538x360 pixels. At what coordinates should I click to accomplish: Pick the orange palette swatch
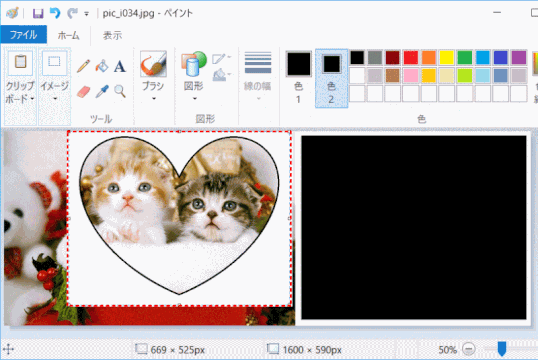(x=429, y=57)
